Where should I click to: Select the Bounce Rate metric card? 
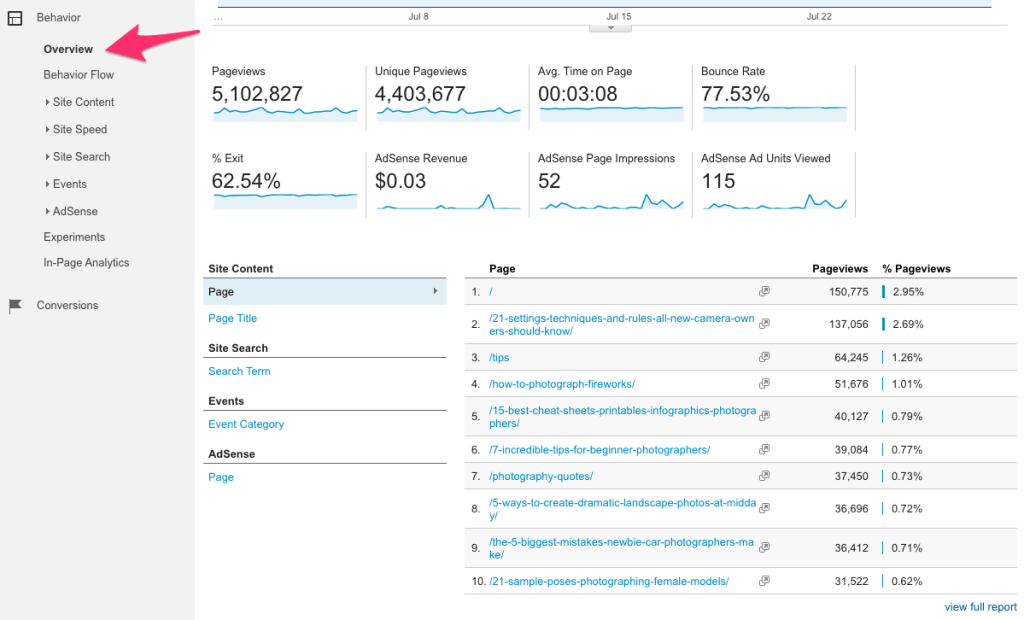coord(773,96)
